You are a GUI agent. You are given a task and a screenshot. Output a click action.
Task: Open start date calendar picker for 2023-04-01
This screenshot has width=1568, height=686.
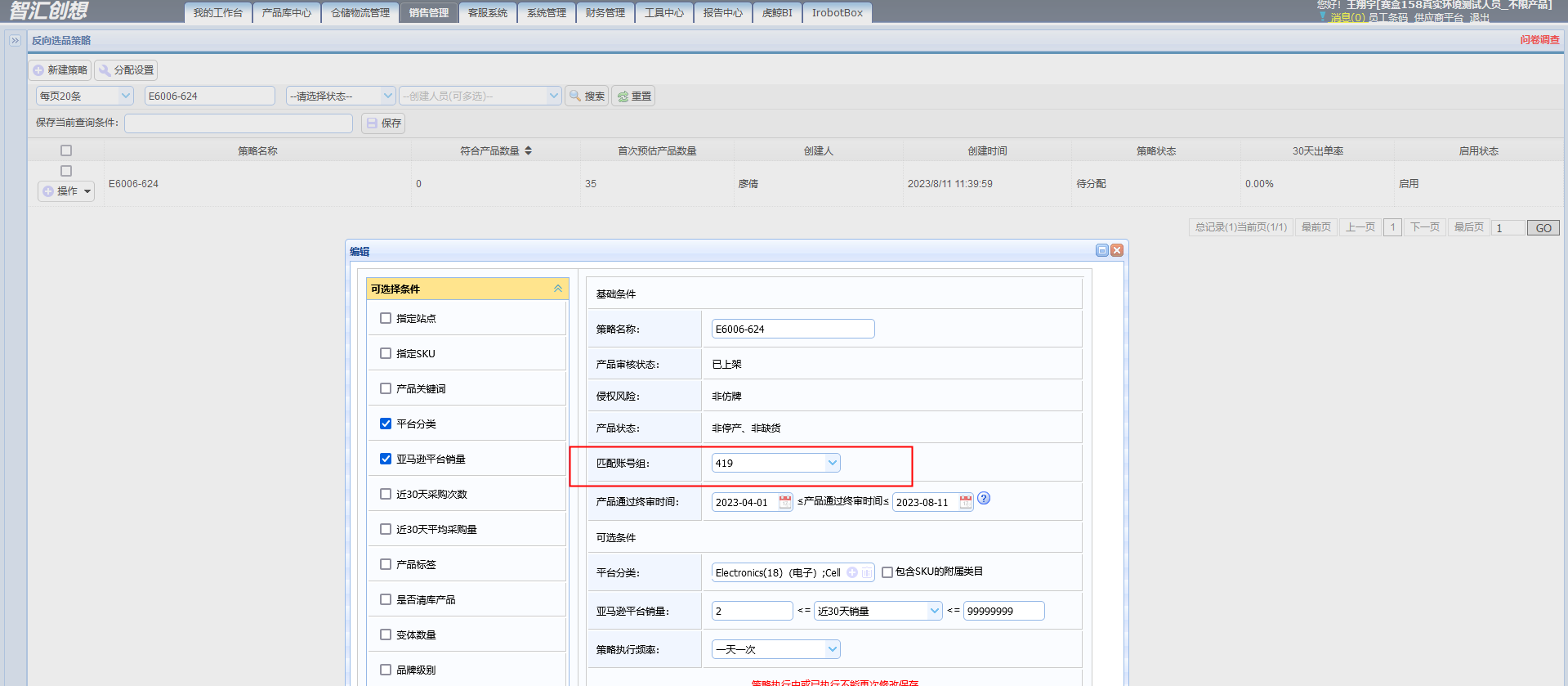coord(784,502)
